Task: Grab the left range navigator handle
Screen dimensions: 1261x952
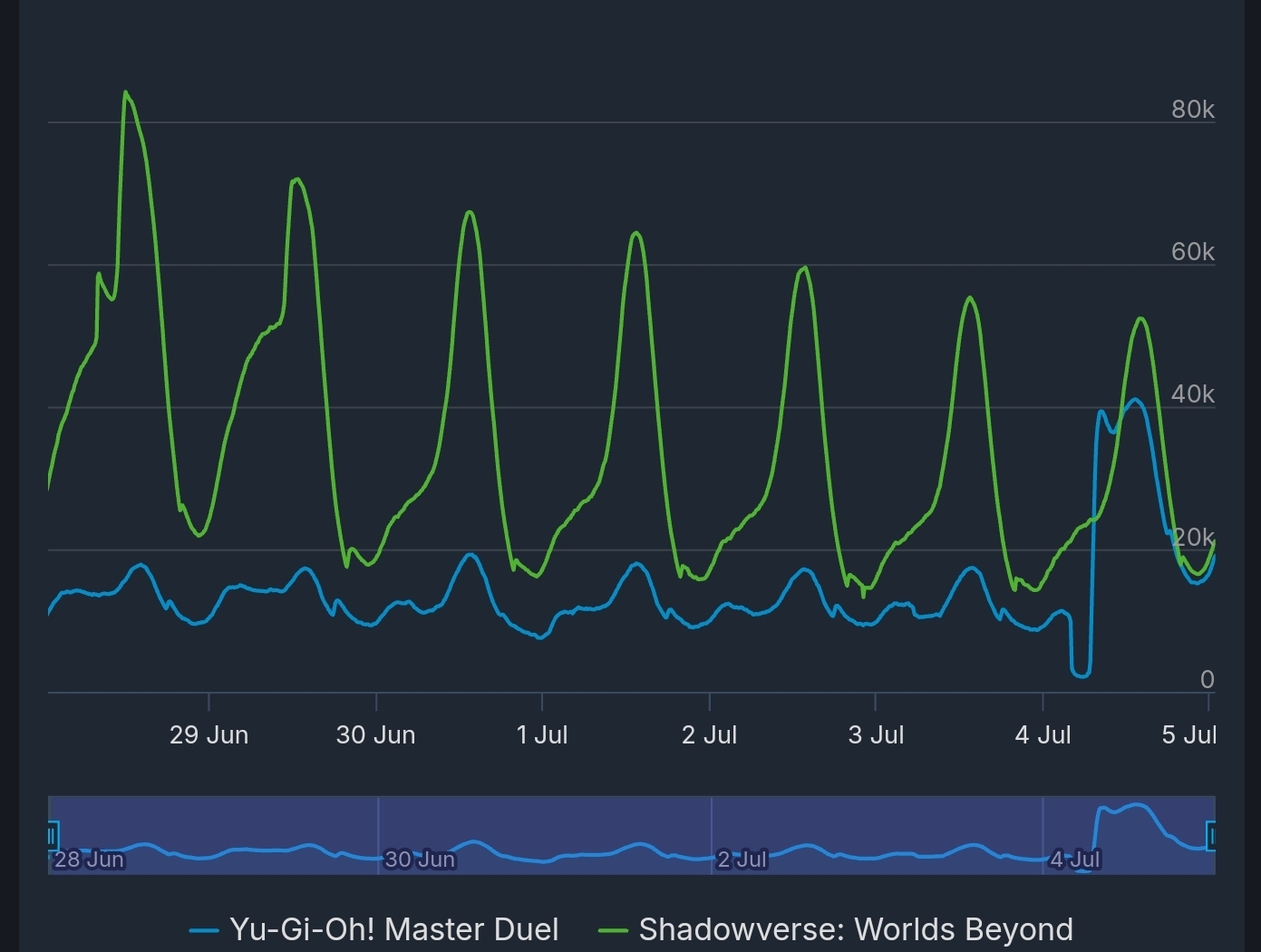Action: tap(52, 835)
